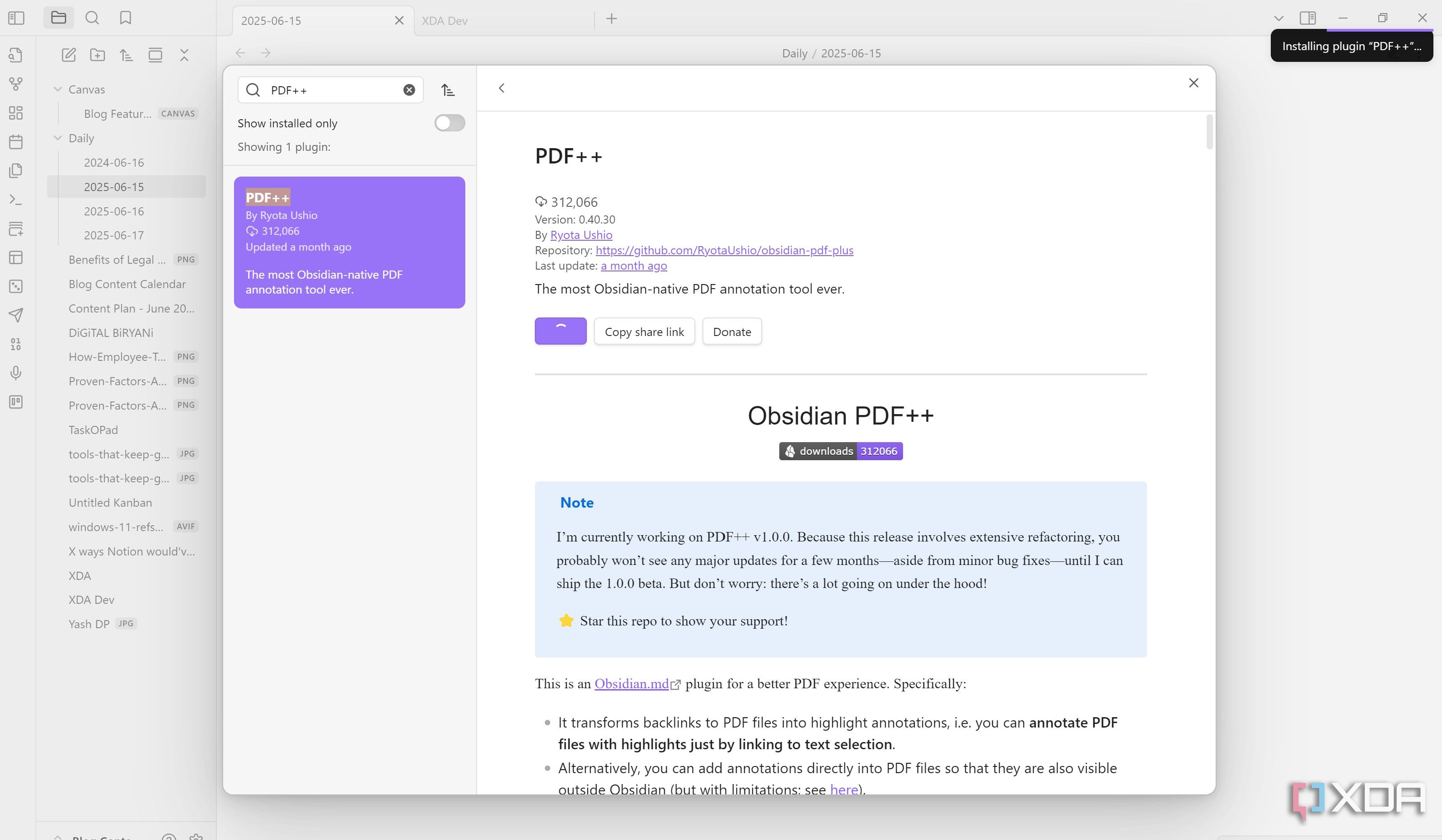This screenshot has width=1442, height=840.
Task: Change file explorer sort order icon
Action: [126, 55]
